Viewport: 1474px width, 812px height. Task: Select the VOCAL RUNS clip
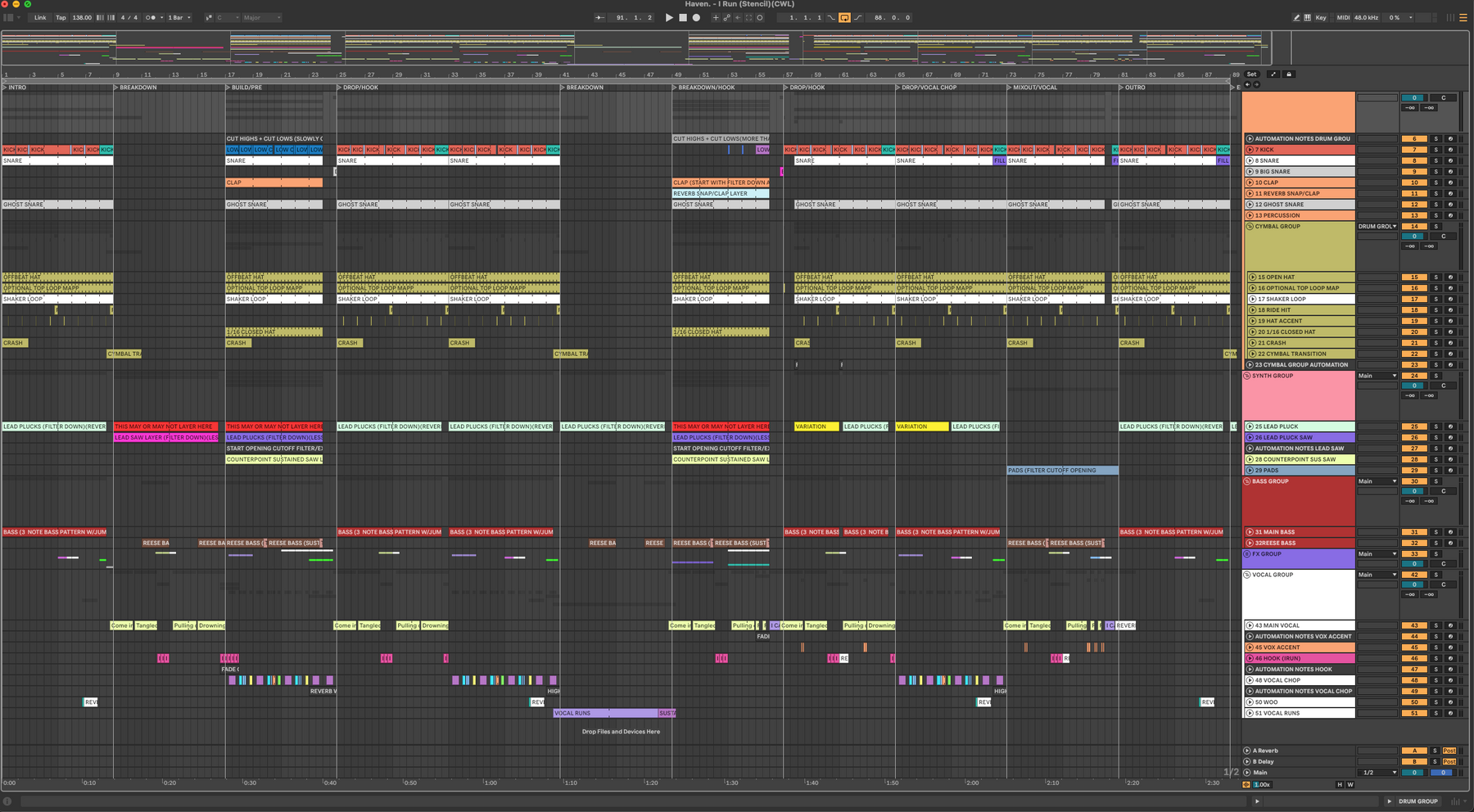click(x=606, y=713)
